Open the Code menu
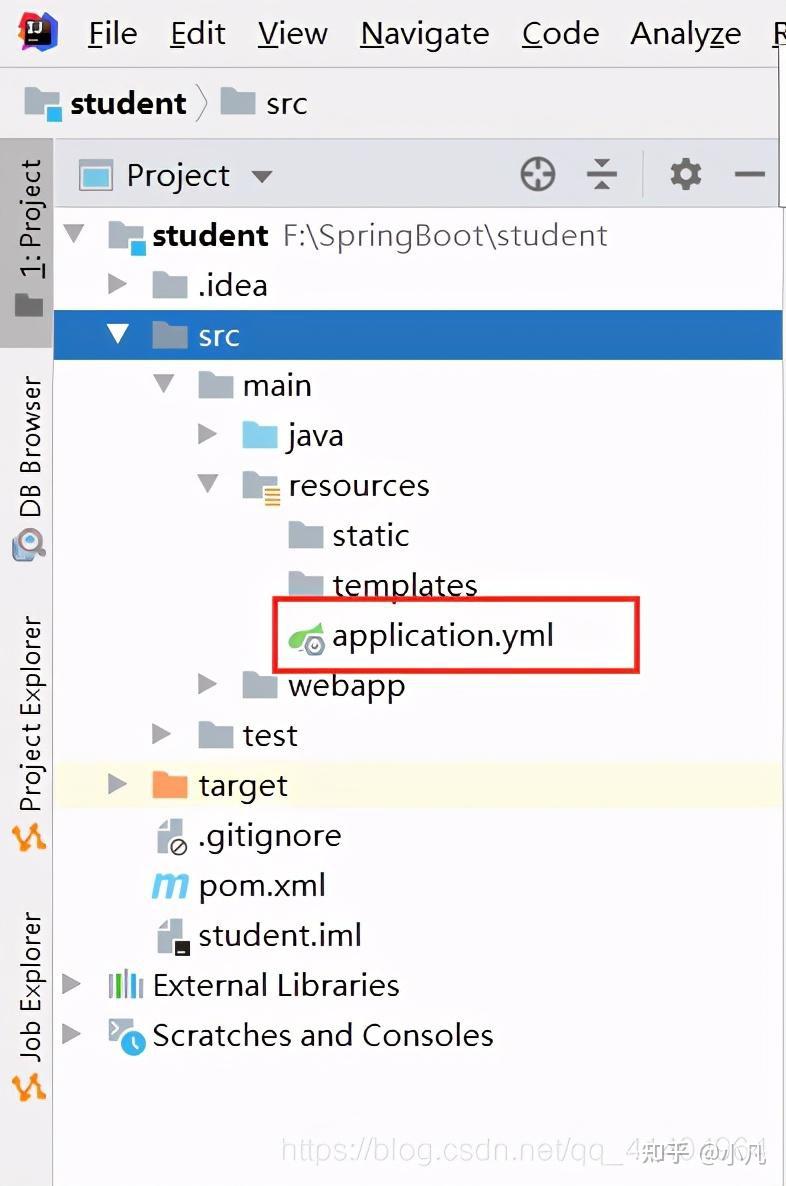The height and width of the screenshot is (1186, 786). pyautogui.click(x=560, y=33)
